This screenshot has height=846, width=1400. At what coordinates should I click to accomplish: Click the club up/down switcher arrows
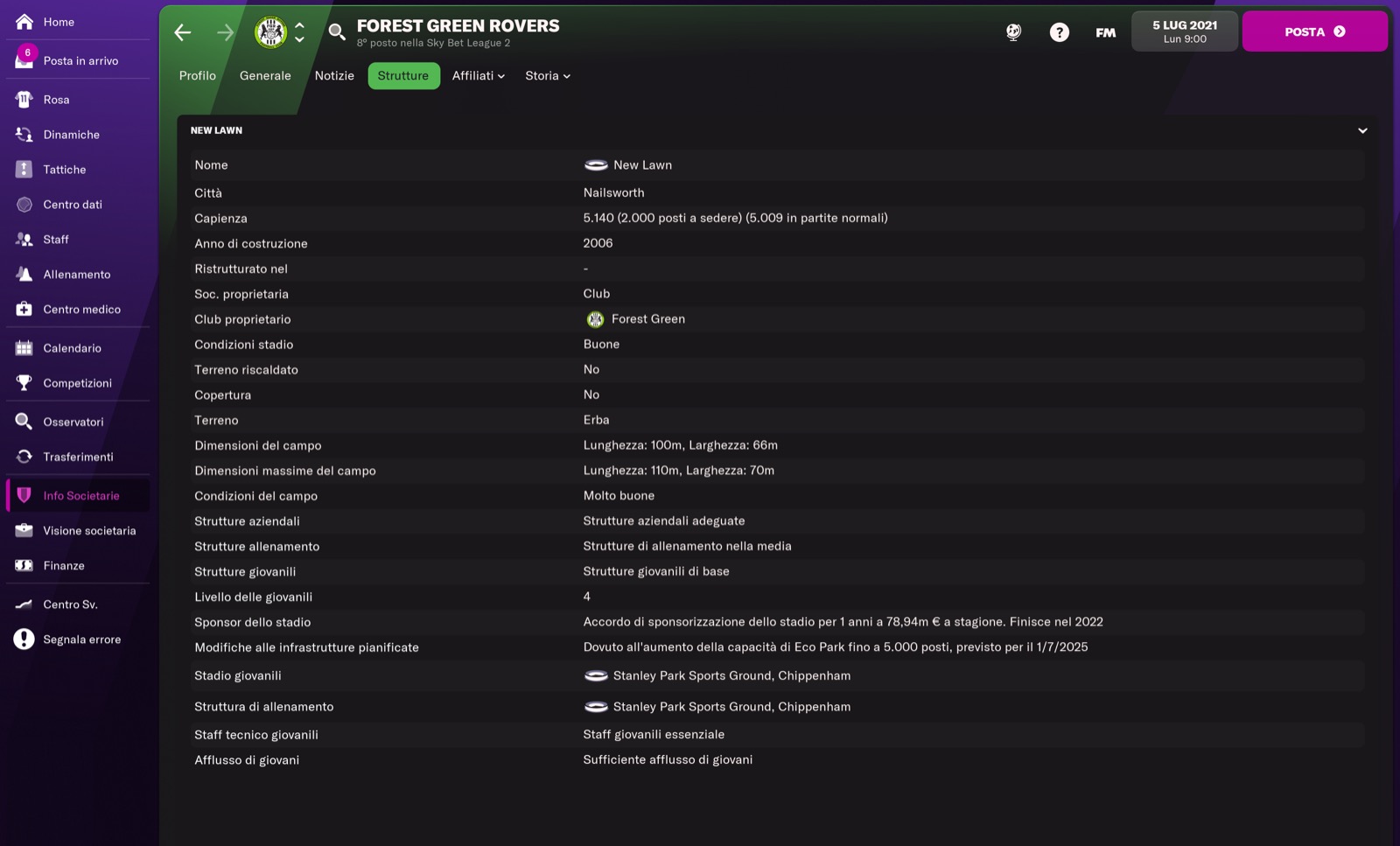pos(299,32)
